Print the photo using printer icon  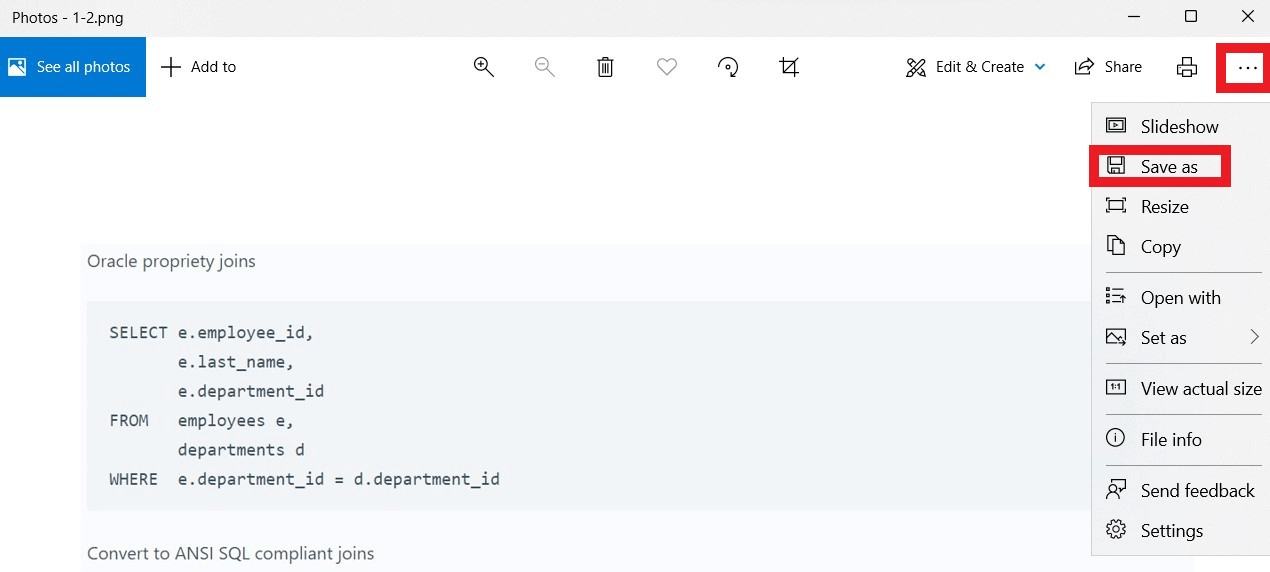point(1187,67)
